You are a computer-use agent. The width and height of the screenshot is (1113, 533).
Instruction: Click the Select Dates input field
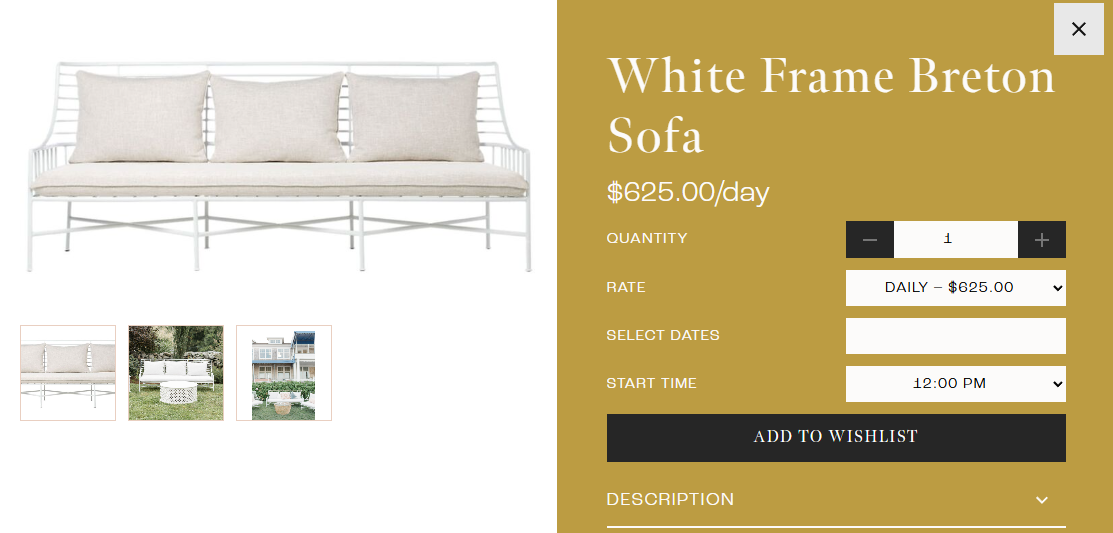point(956,336)
